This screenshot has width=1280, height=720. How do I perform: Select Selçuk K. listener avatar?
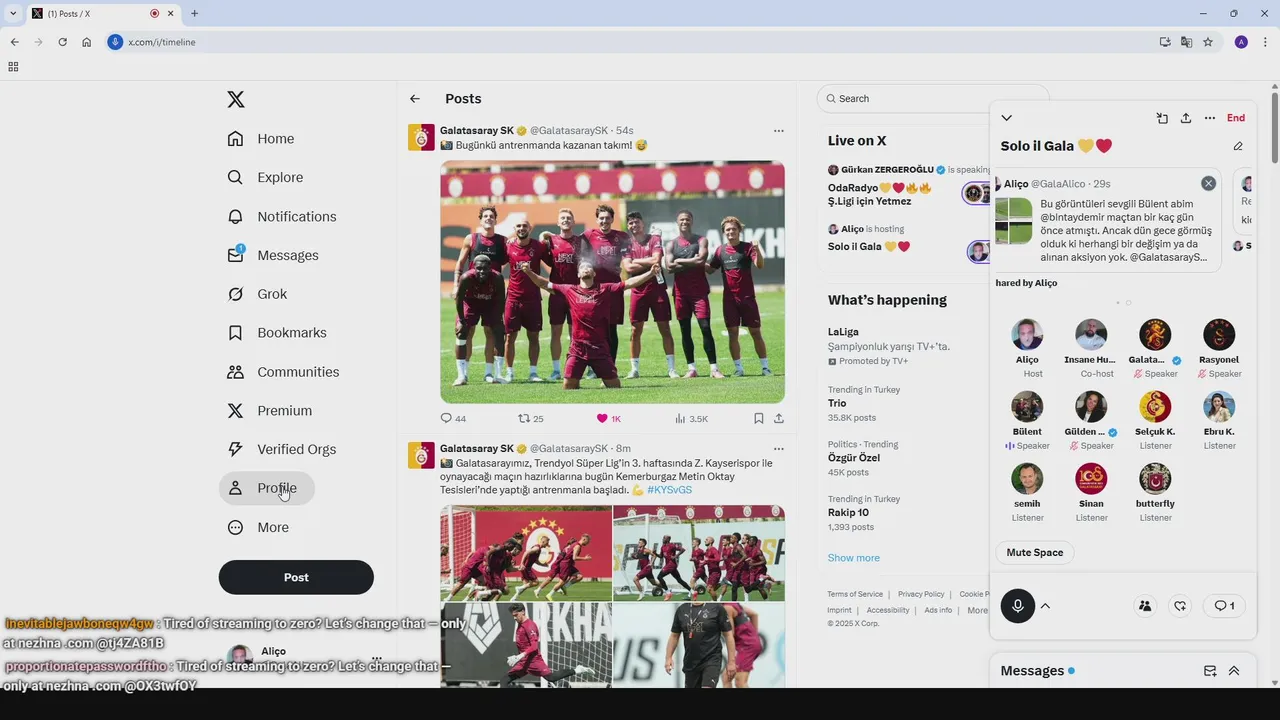(1155, 407)
